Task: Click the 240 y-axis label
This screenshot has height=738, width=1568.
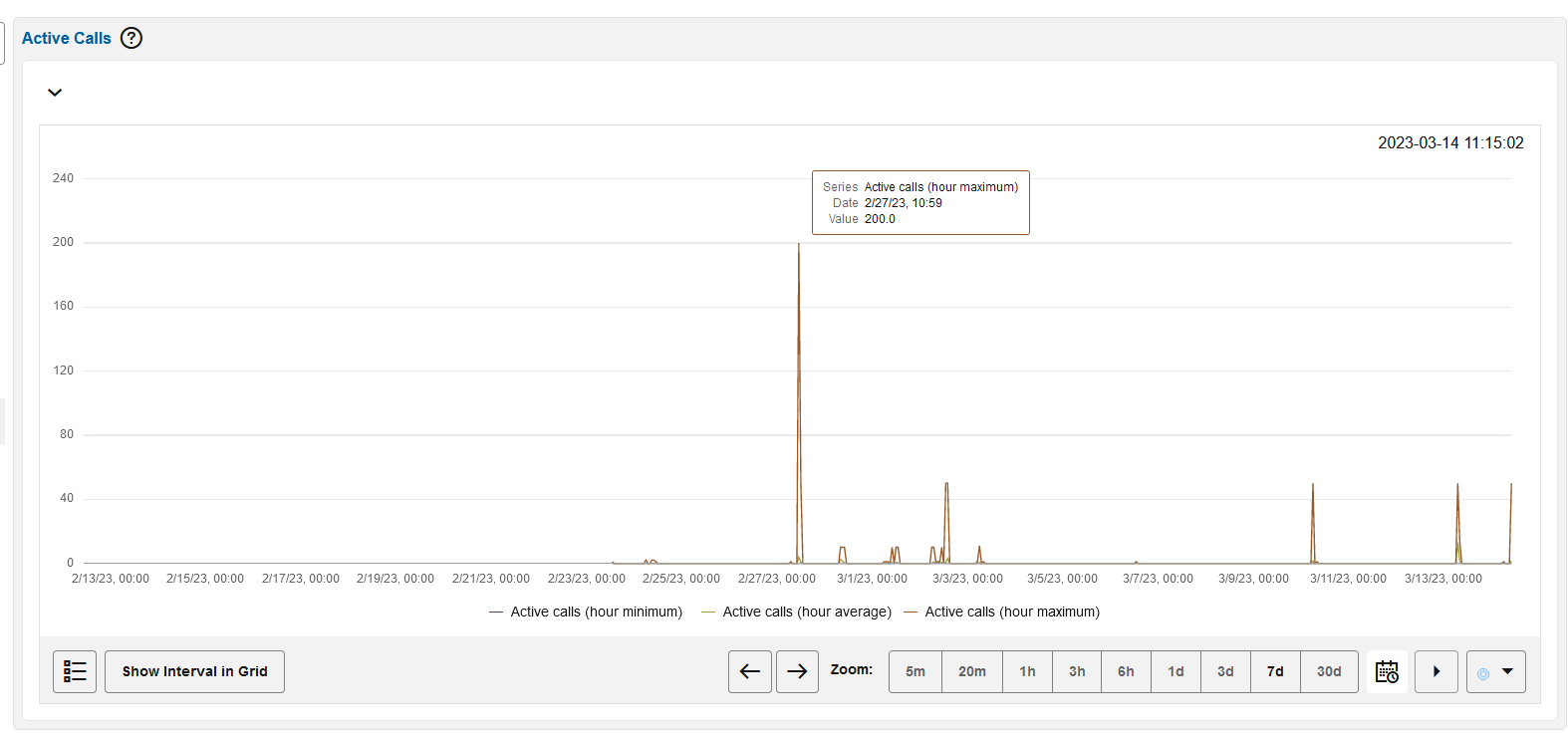Action: pos(63,178)
